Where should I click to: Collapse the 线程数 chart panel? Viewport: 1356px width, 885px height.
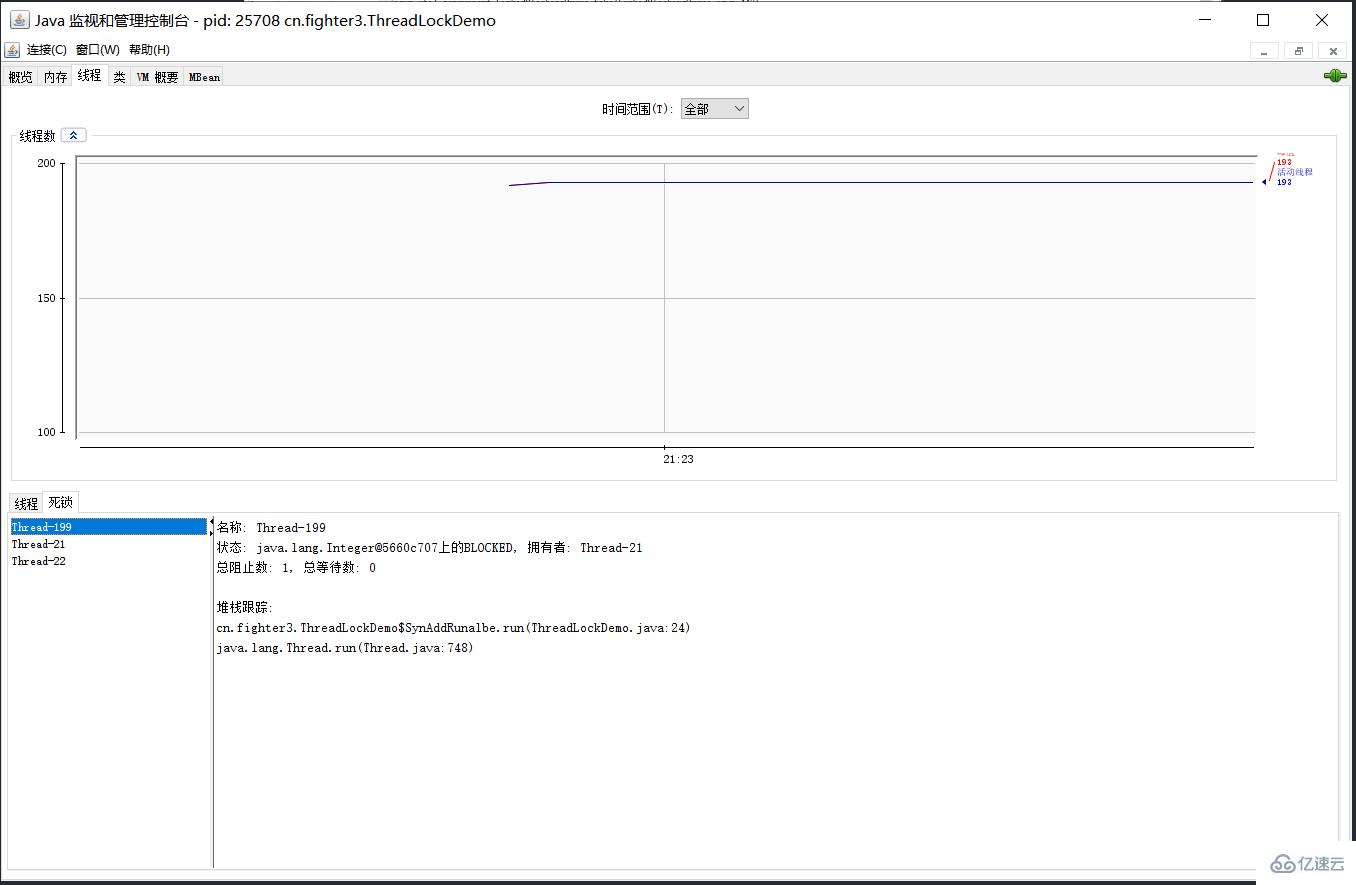click(73, 135)
